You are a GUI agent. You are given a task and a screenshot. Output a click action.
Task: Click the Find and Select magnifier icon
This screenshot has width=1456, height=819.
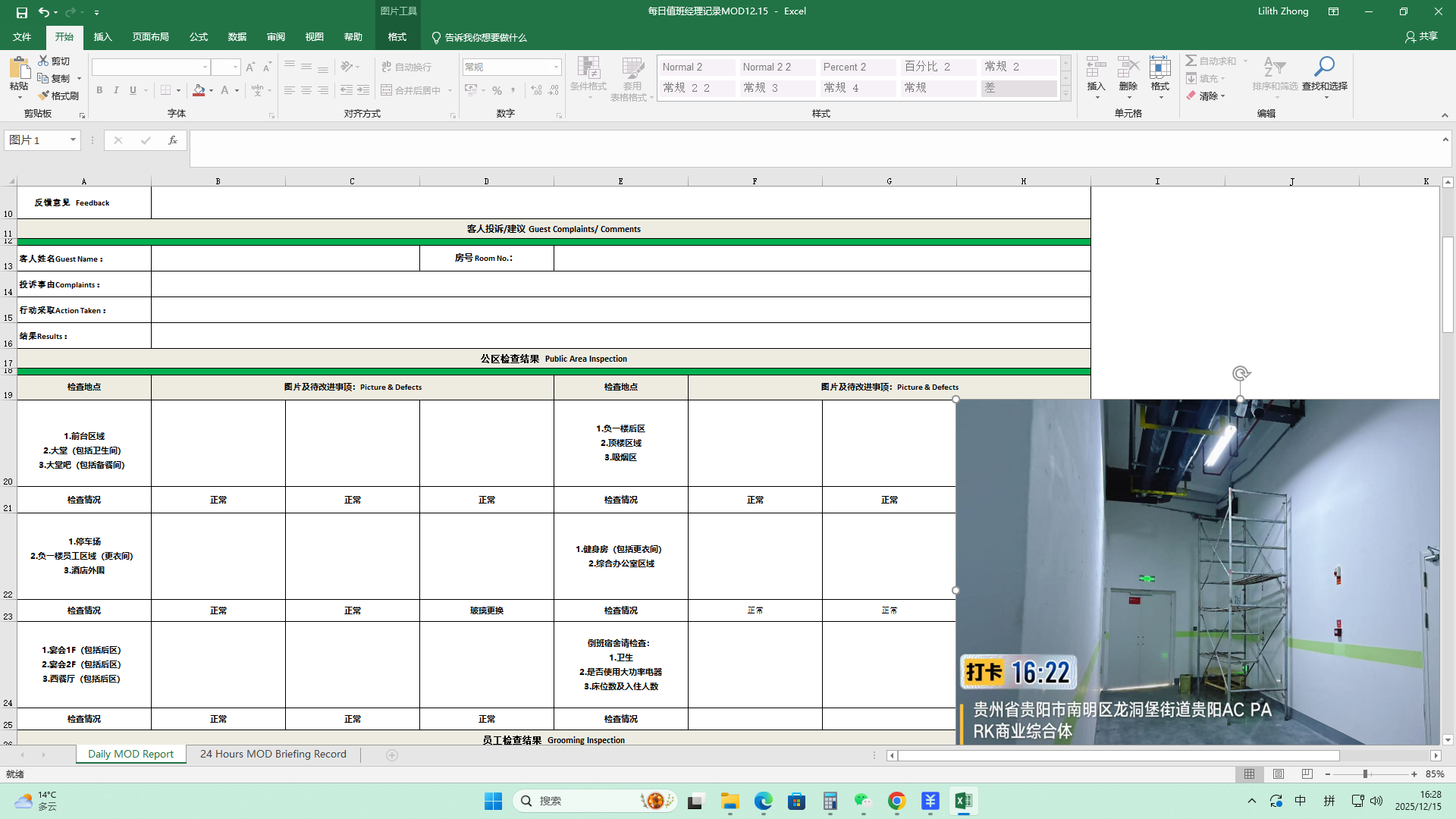1324,67
